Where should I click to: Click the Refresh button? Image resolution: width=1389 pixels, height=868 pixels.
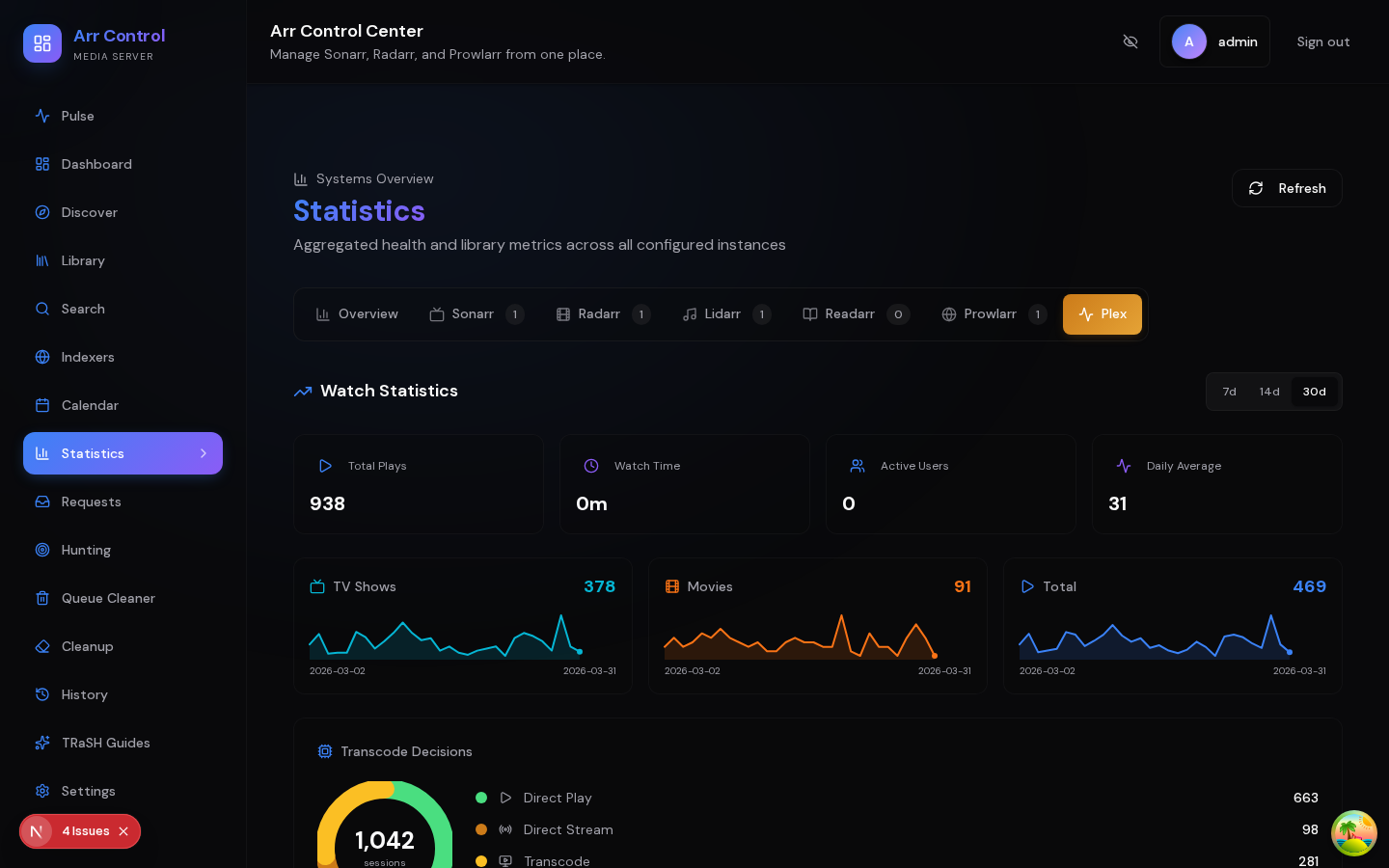coord(1287,188)
